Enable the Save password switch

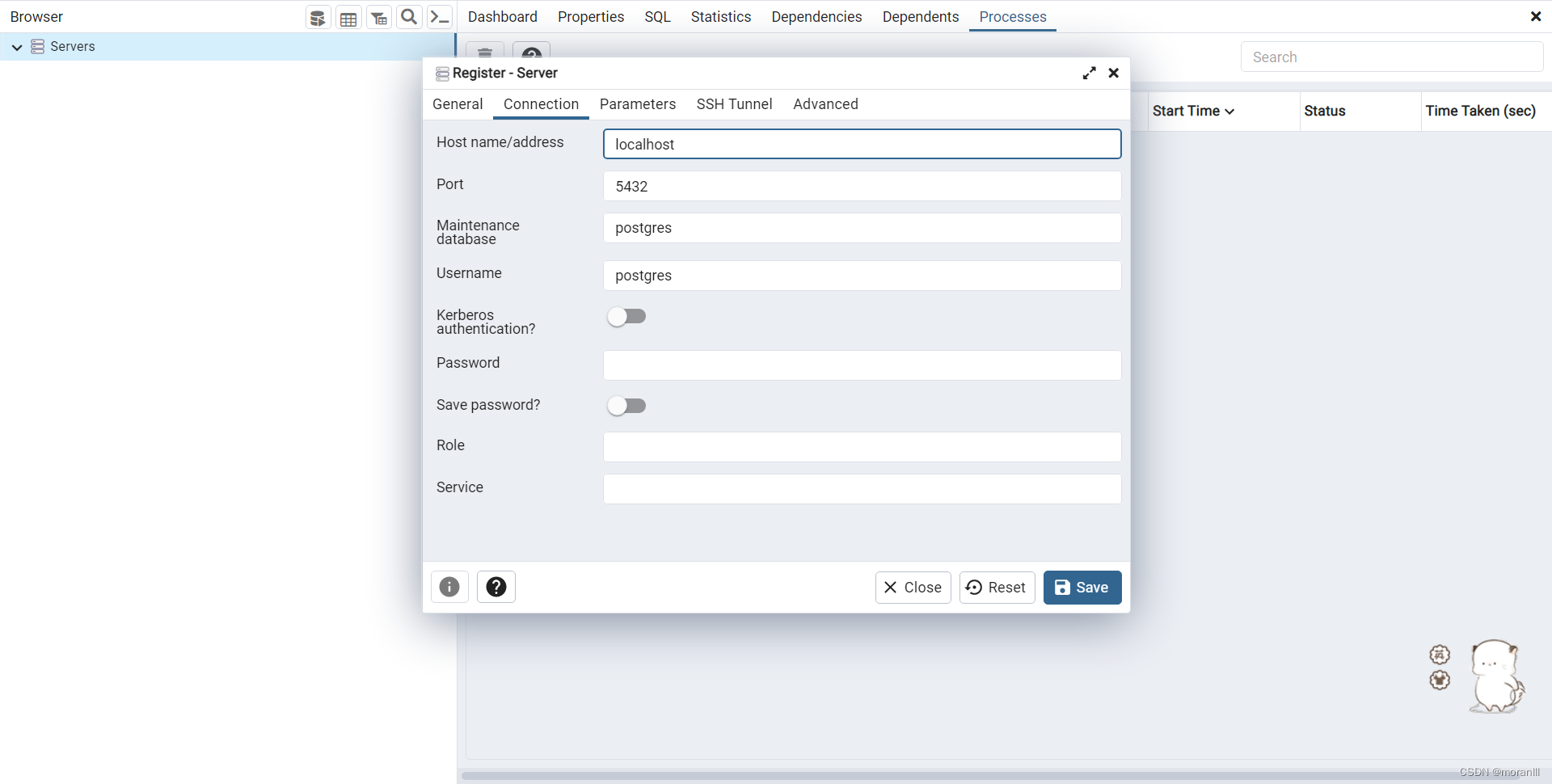[626, 406]
